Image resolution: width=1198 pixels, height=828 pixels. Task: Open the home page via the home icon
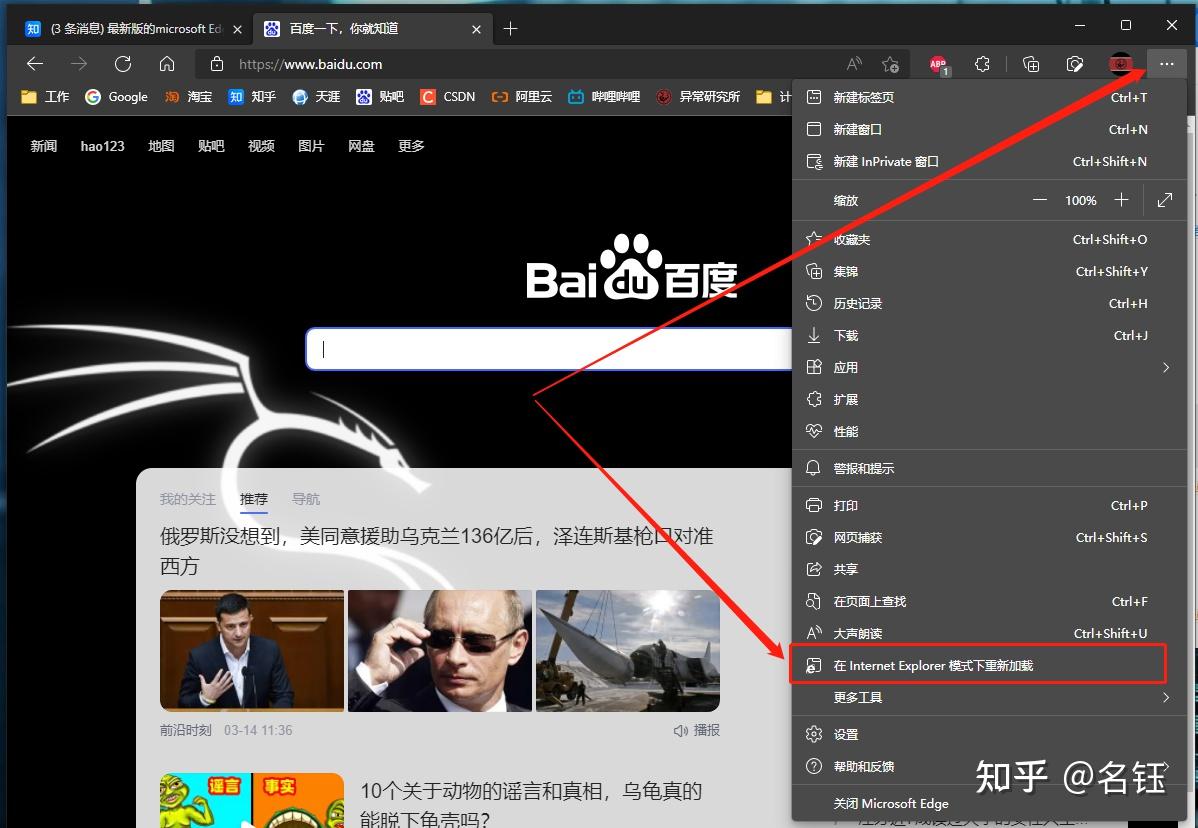167,64
